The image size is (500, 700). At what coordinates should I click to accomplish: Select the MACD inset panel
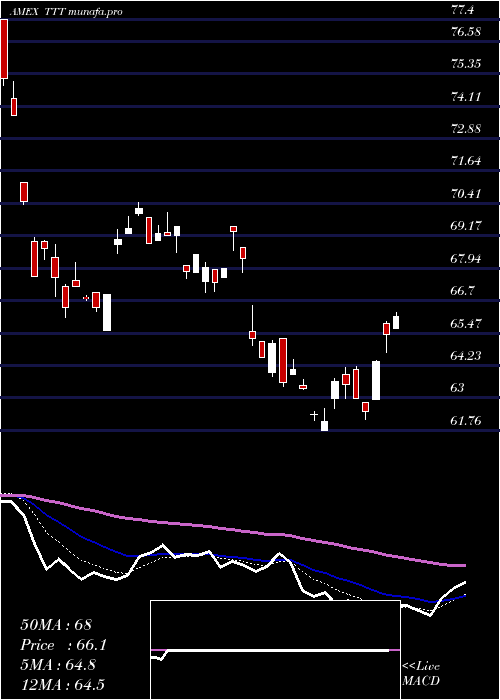(275, 650)
